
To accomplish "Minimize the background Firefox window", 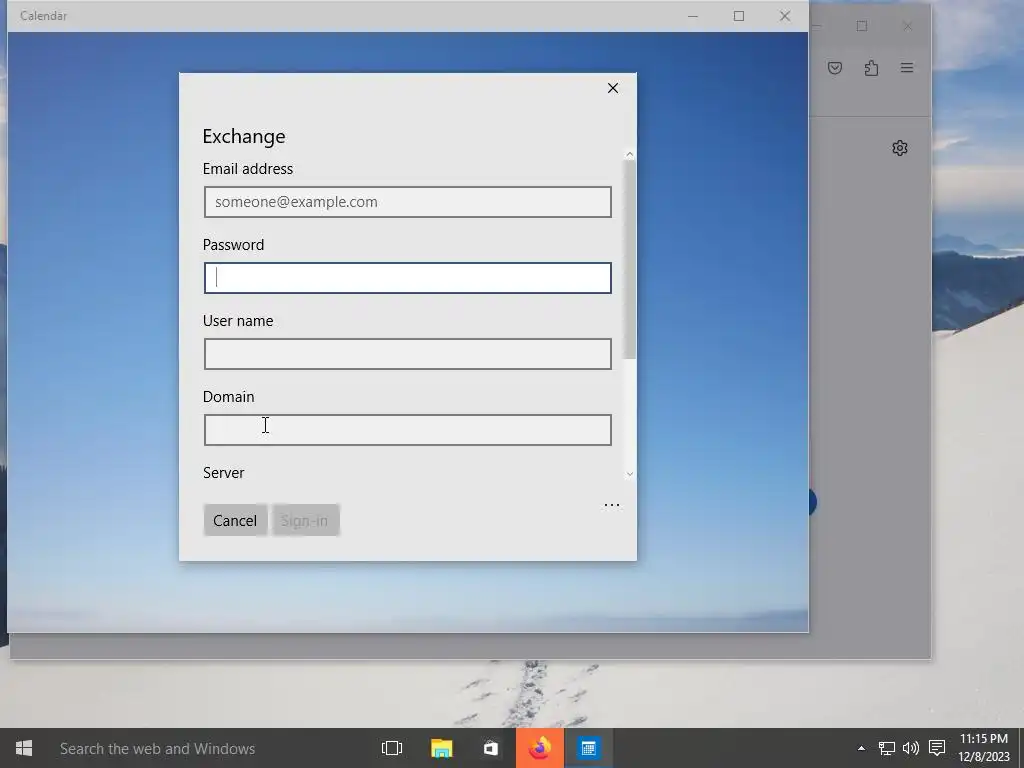I will click(816, 26).
